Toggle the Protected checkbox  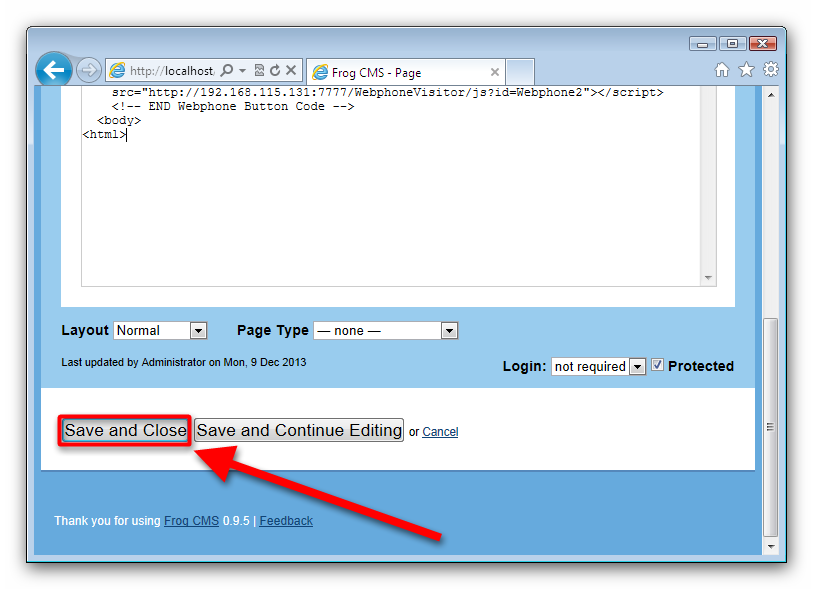tap(657, 366)
